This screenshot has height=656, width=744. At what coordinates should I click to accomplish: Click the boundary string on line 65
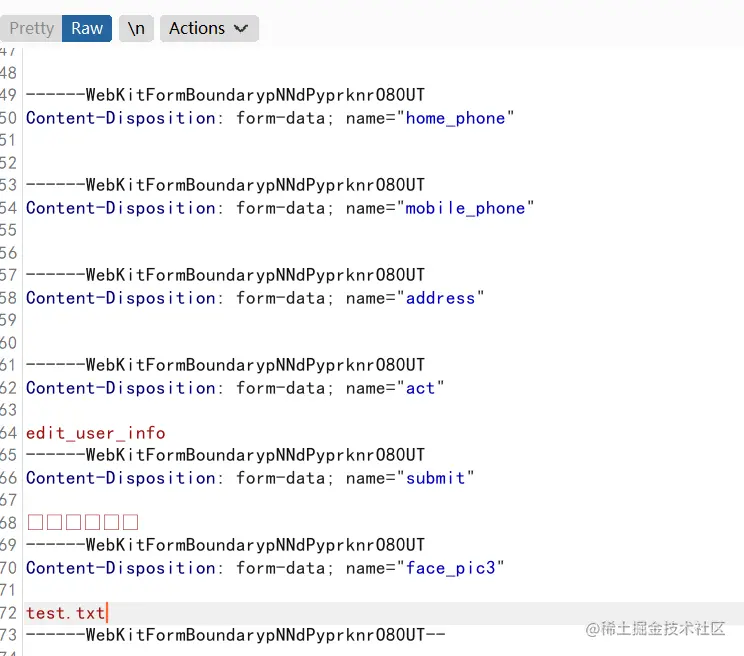click(225, 455)
